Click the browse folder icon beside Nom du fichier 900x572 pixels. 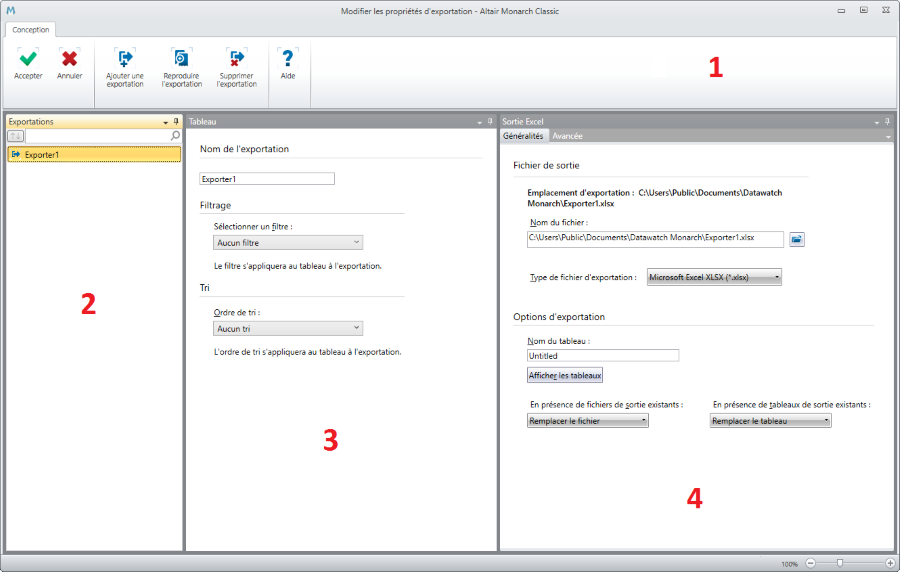tap(797, 239)
